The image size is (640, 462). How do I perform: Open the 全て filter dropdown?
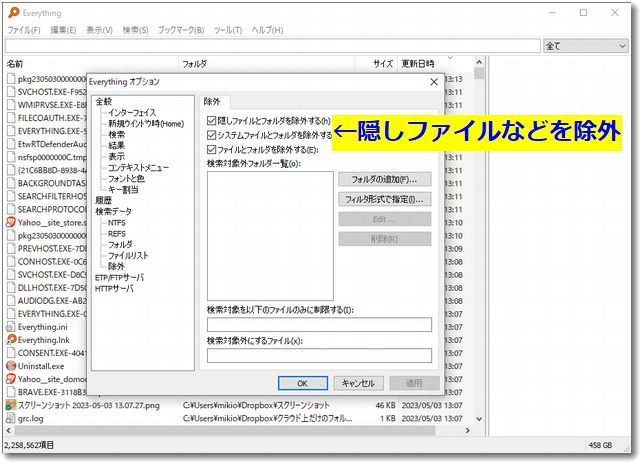pos(585,46)
